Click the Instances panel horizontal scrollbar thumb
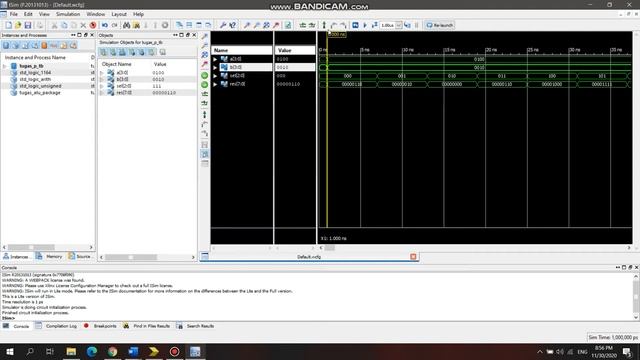 pos(31,247)
